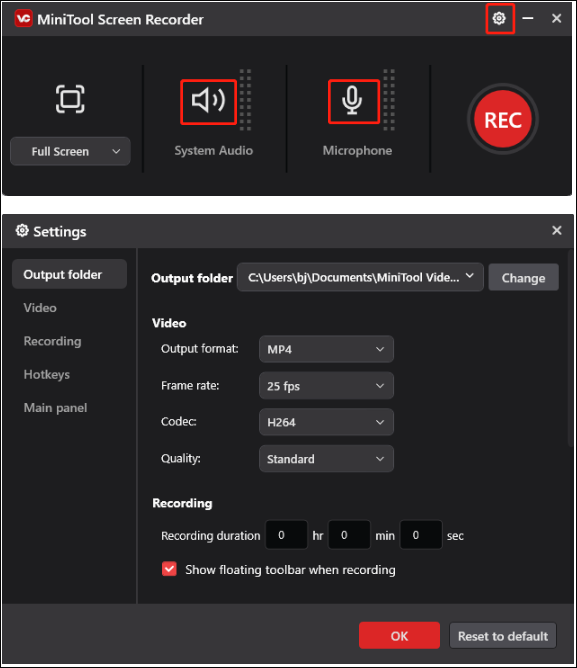Viewport: 577px width, 668px height.
Task: Click the full screen capture region icon
Action: click(70, 99)
